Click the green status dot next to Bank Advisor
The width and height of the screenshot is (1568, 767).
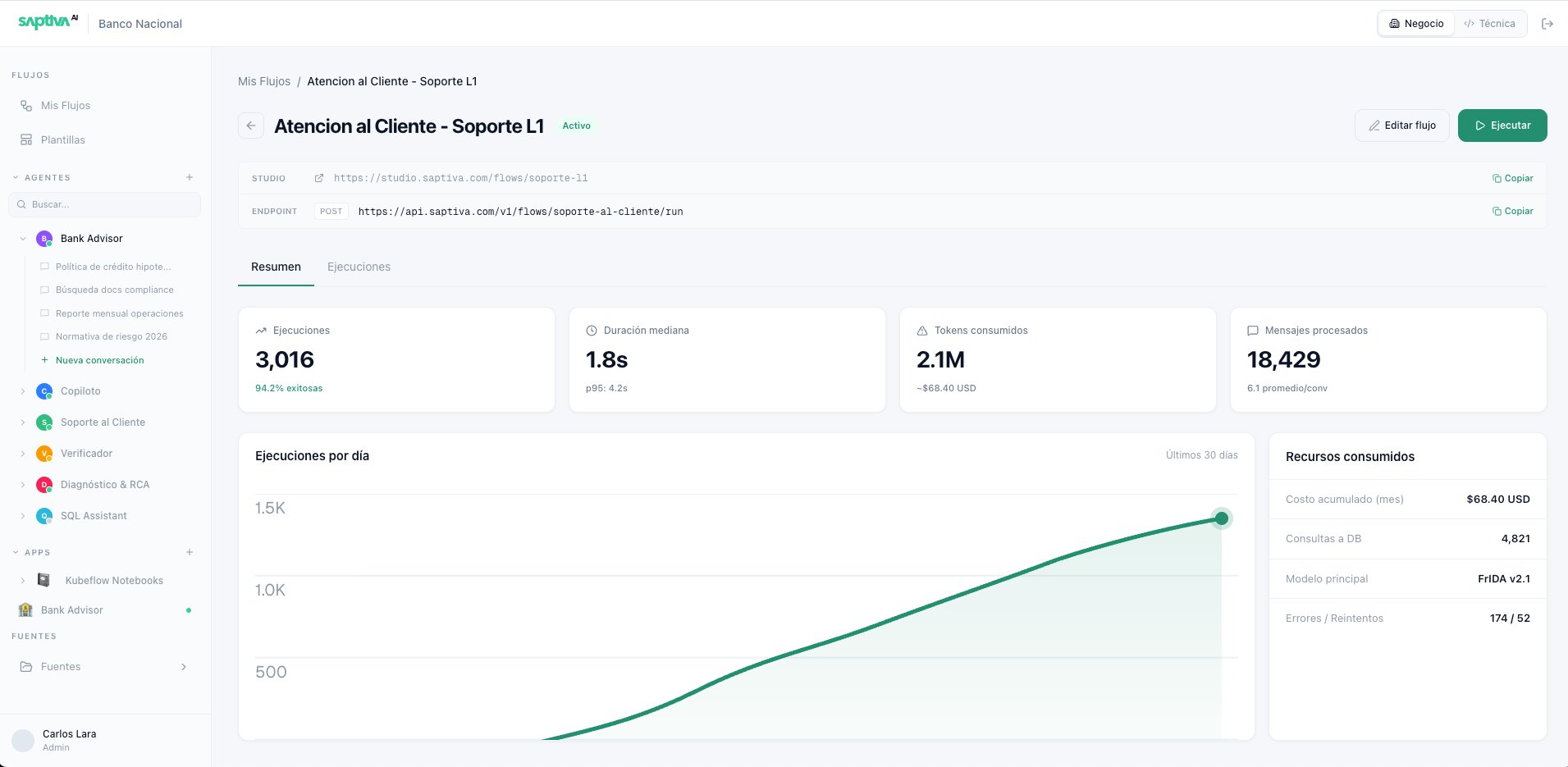190,609
